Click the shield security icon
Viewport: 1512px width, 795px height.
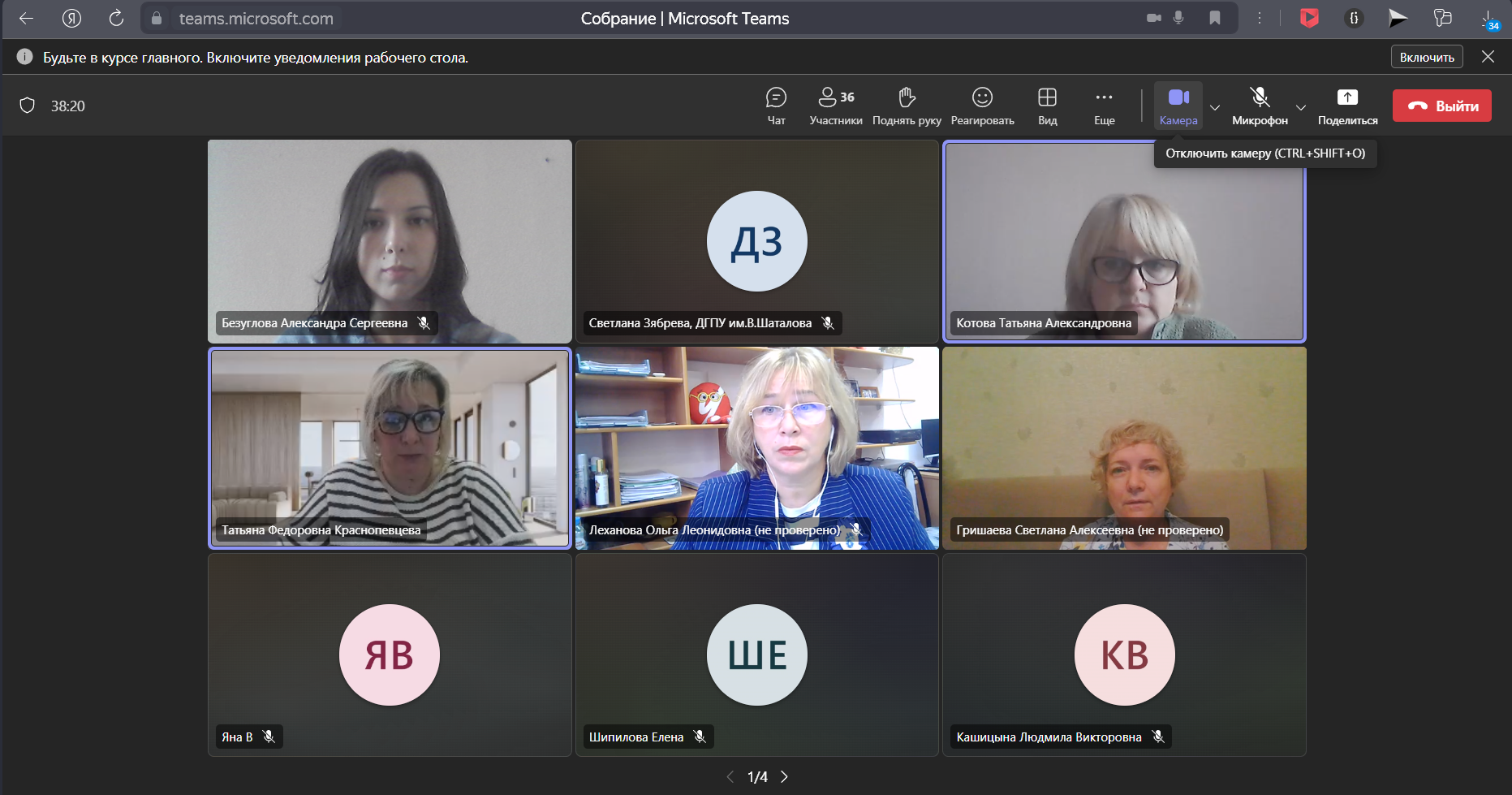point(28,106)
